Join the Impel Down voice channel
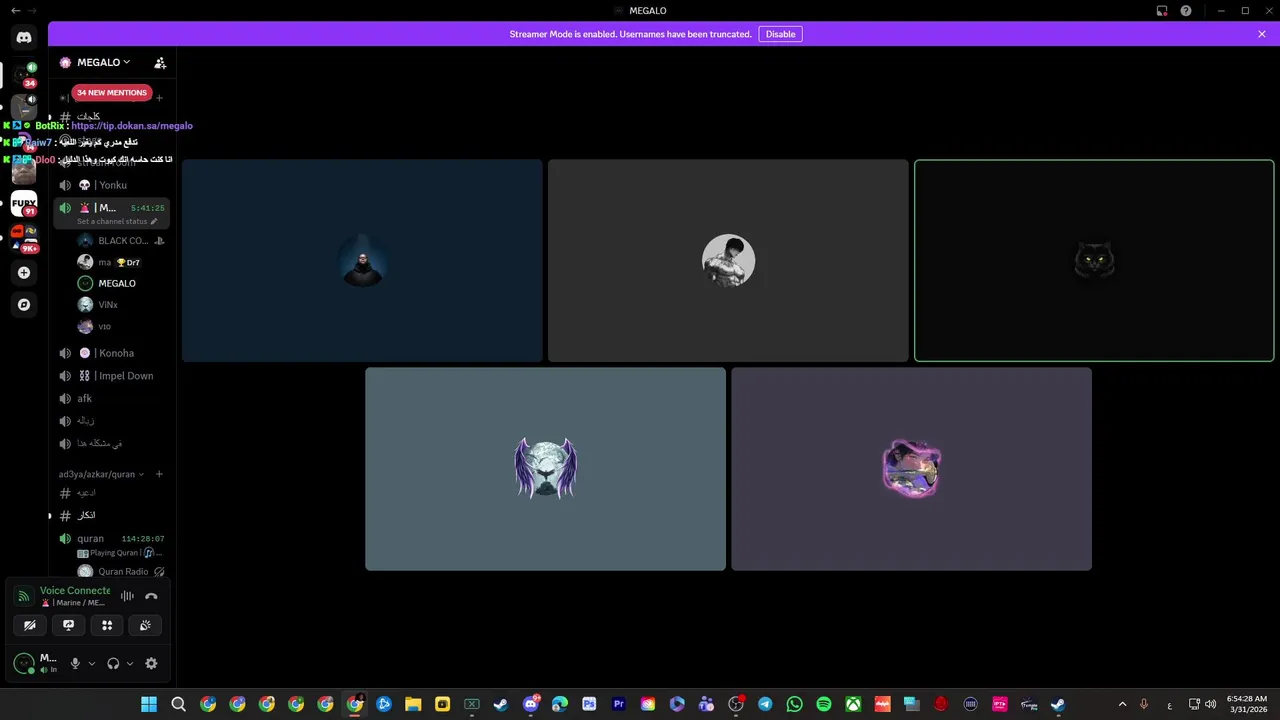Viewport: 1280px width, 720px height. 111,376
